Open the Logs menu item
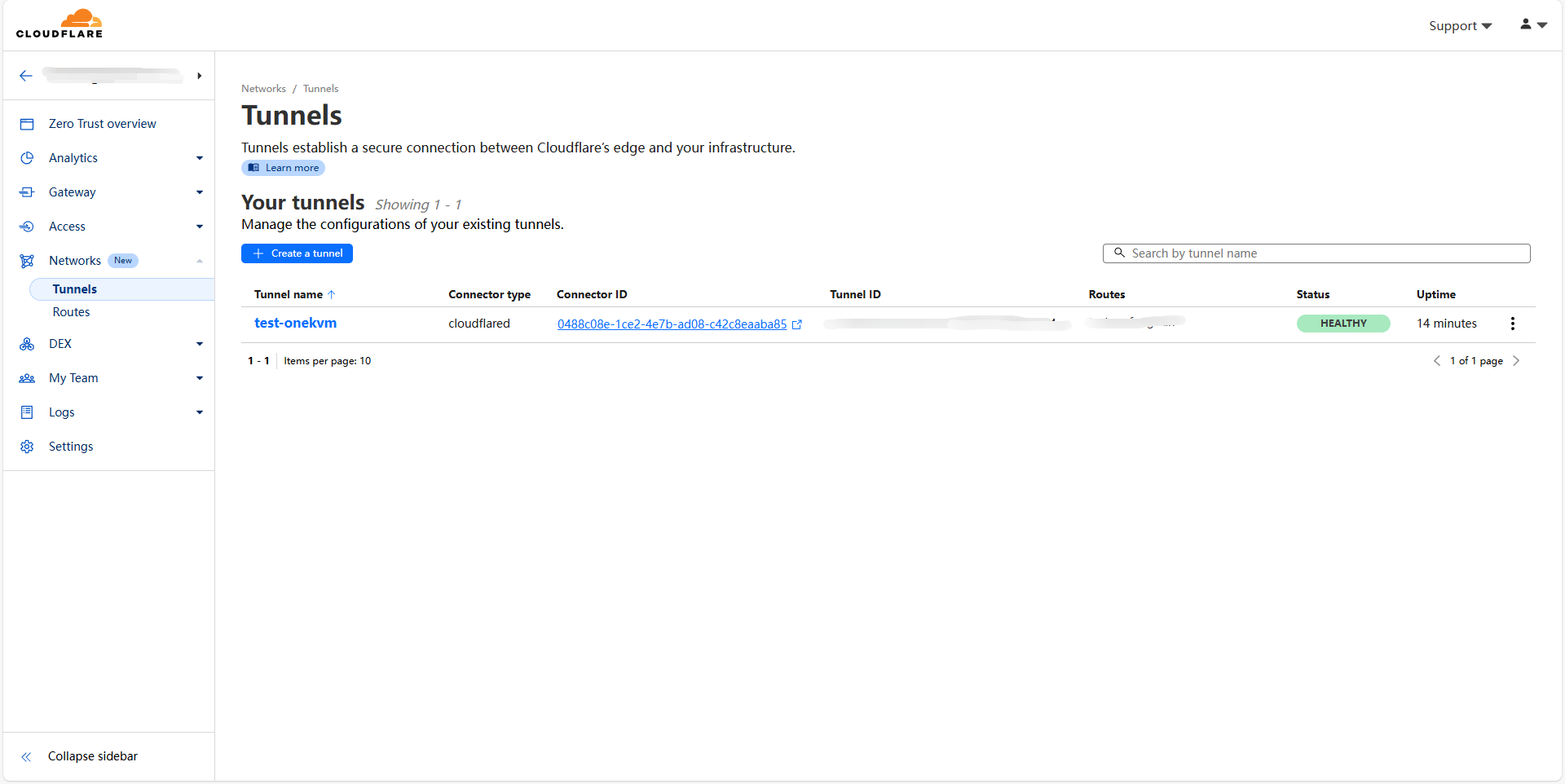This screenshot has height=784, width=1565. [x=62, y=412]
